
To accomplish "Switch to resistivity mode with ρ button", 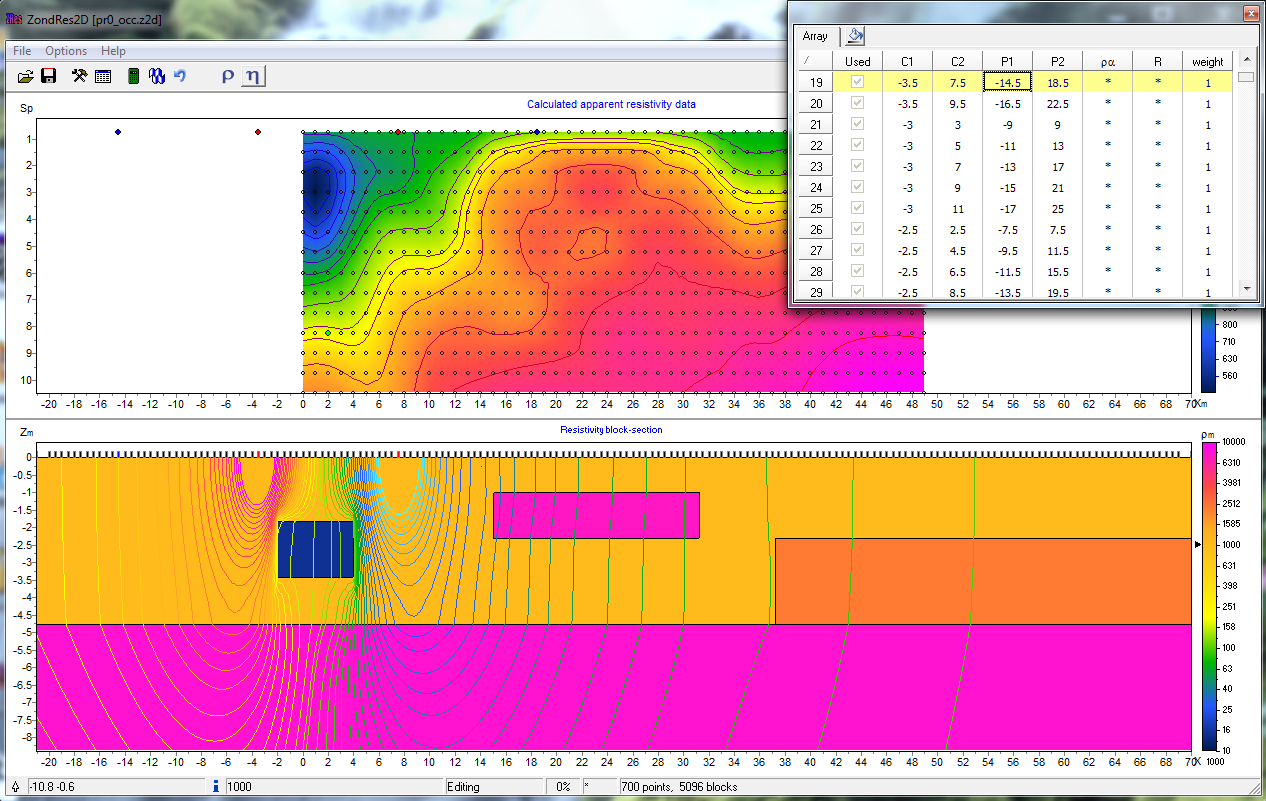I will point(227,76).
